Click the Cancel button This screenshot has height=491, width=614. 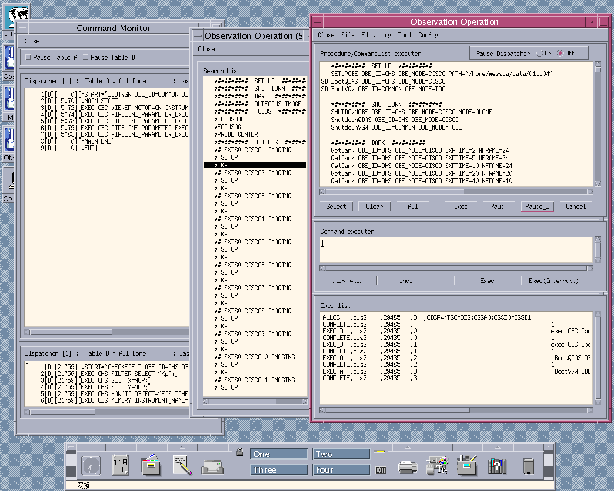coord(575,206)
